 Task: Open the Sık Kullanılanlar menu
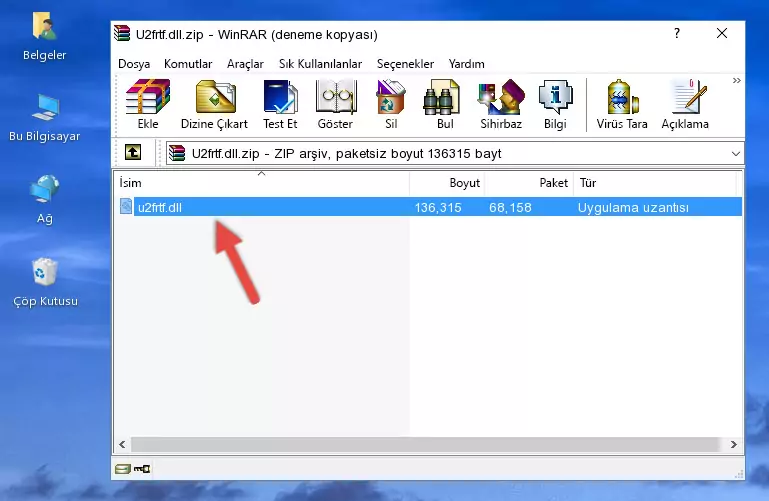click(x=320, y=64)
